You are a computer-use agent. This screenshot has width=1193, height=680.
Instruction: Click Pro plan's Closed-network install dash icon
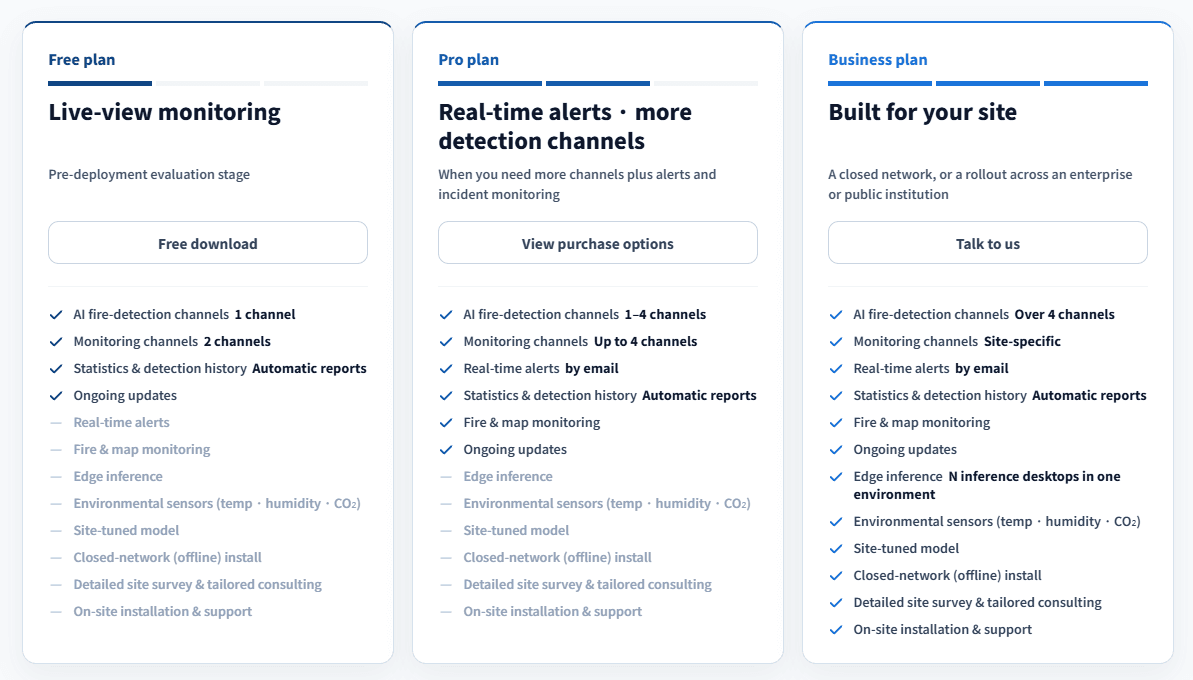coord(446,558)
